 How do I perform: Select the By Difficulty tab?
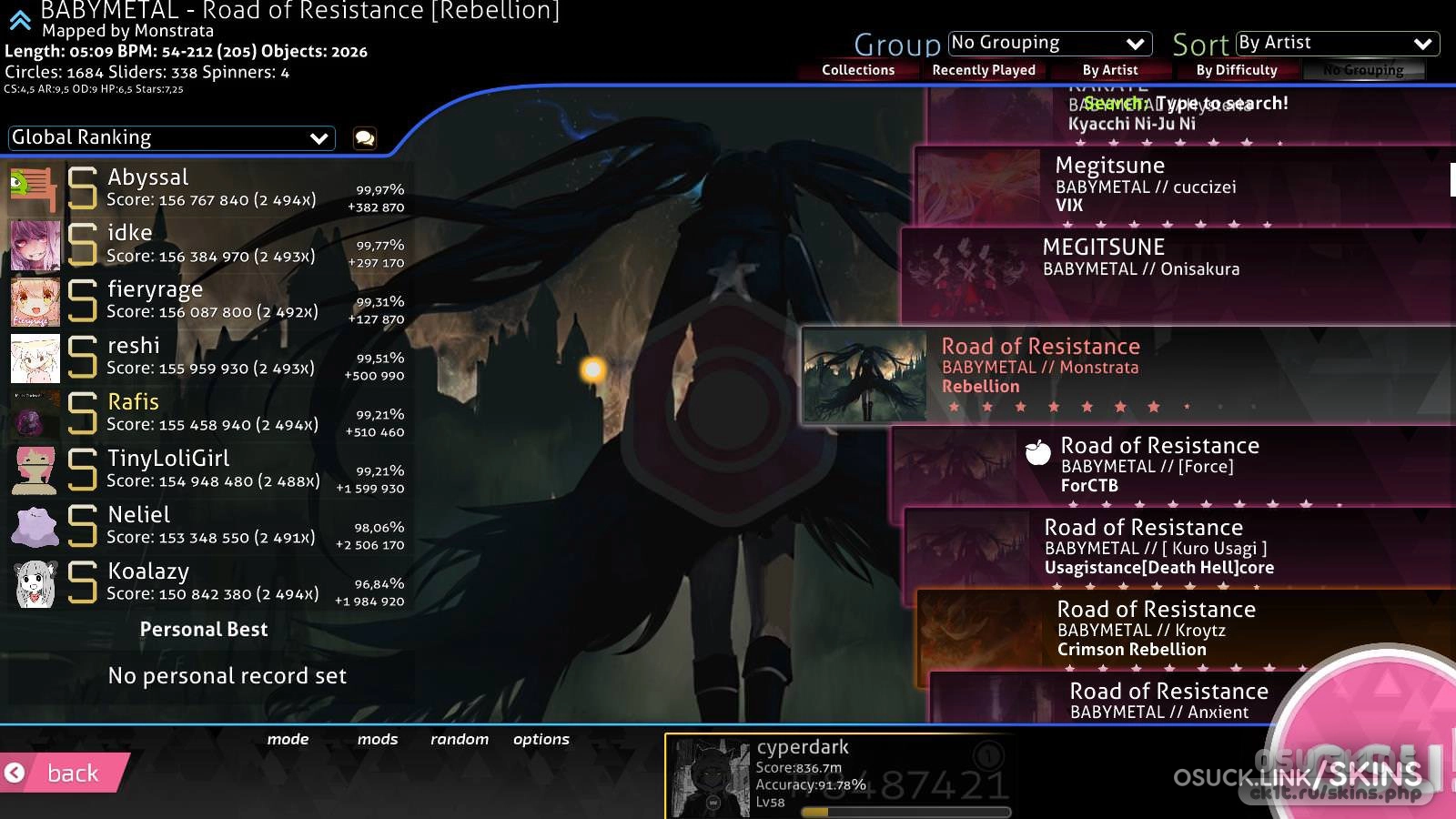1236,70
